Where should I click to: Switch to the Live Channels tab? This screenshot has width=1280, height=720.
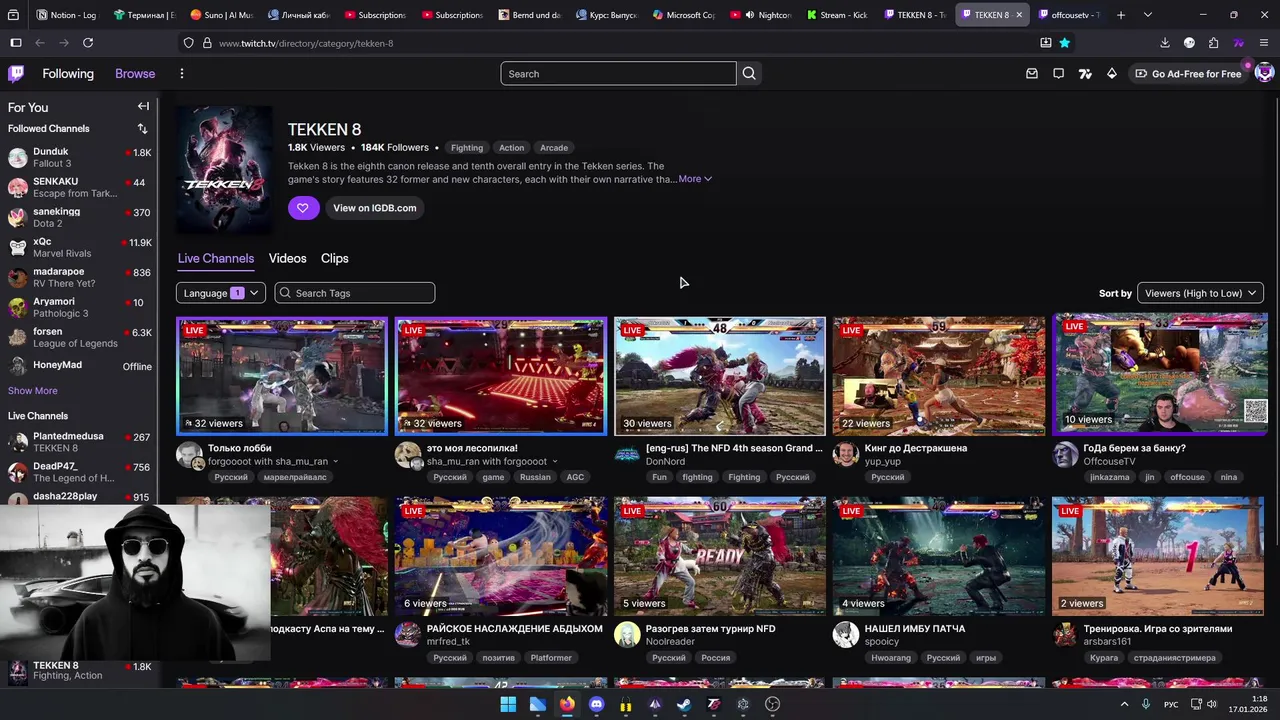pos(216,258)
